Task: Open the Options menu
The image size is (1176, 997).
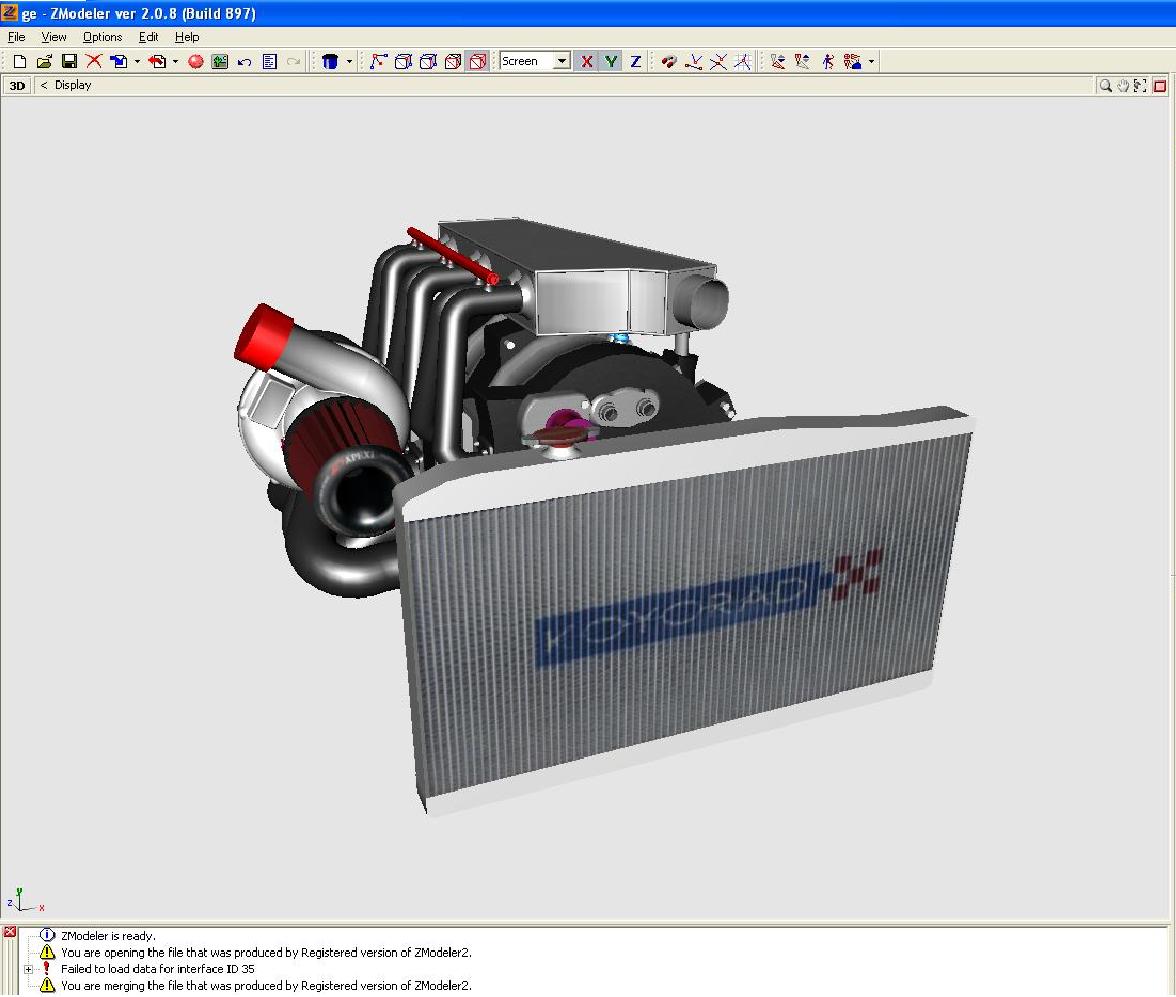Action: coord(102,37)
